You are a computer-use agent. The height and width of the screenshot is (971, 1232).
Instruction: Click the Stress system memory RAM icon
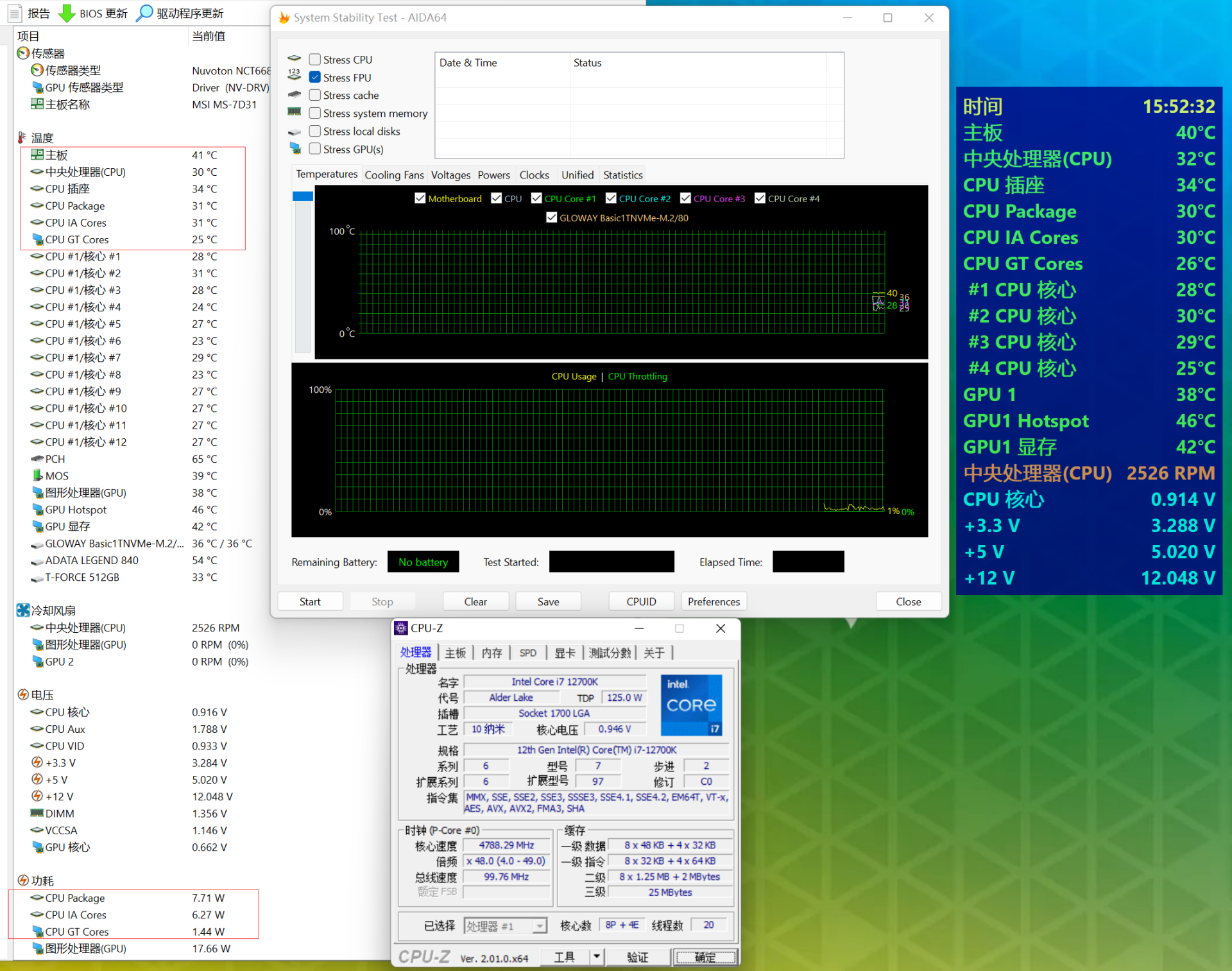coord(295,112)
